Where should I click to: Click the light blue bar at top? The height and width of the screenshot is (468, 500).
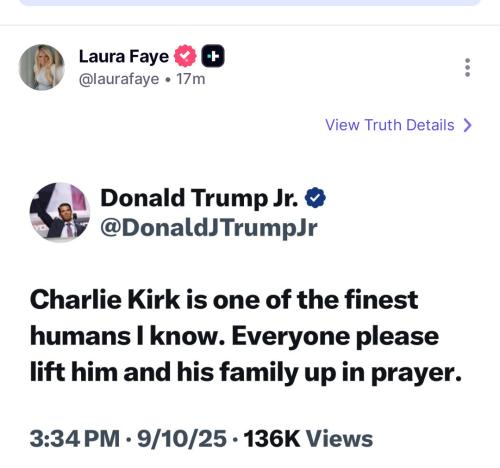(x=250, y=3)
